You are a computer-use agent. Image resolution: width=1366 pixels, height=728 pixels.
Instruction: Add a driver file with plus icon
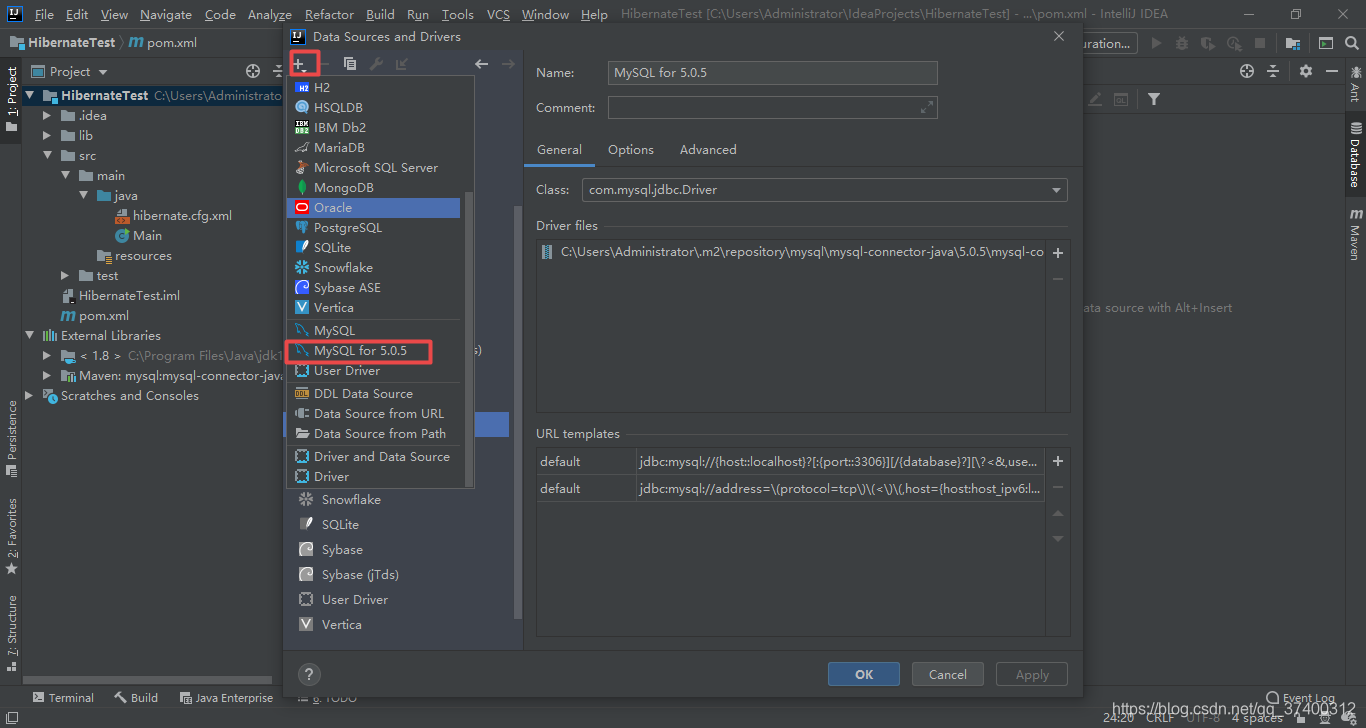1058,253
